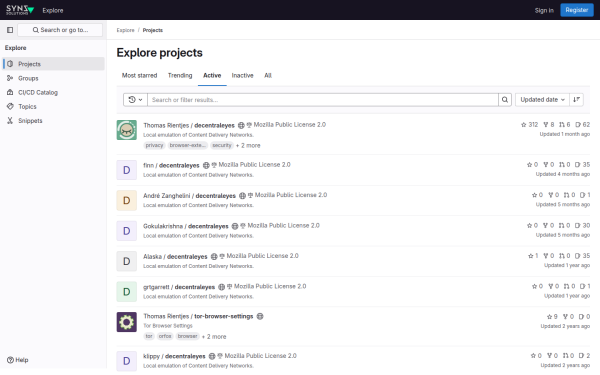600x375 pixels.
Task: Open Topics in the sidebar
Action: (54, 106)
